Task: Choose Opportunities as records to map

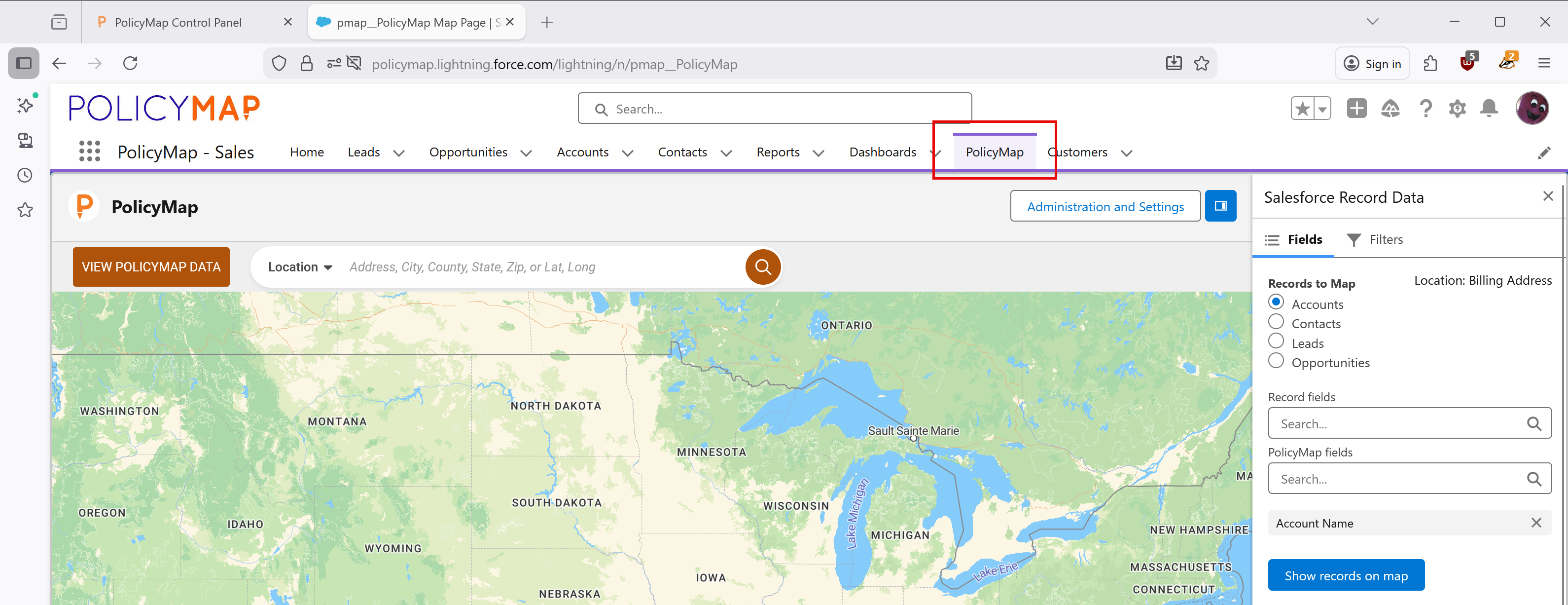Action: pos(1276,361)
